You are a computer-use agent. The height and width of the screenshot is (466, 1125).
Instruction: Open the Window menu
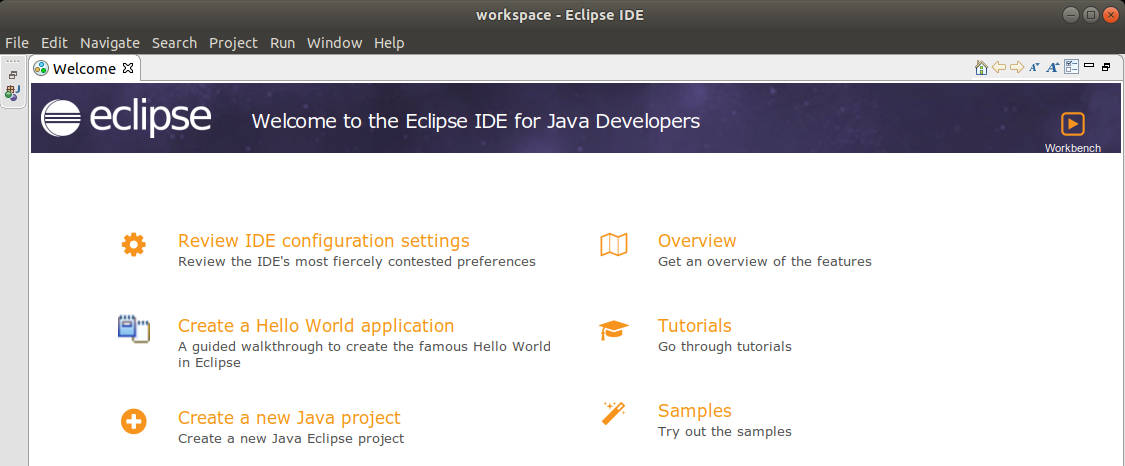tap(334, 43)
